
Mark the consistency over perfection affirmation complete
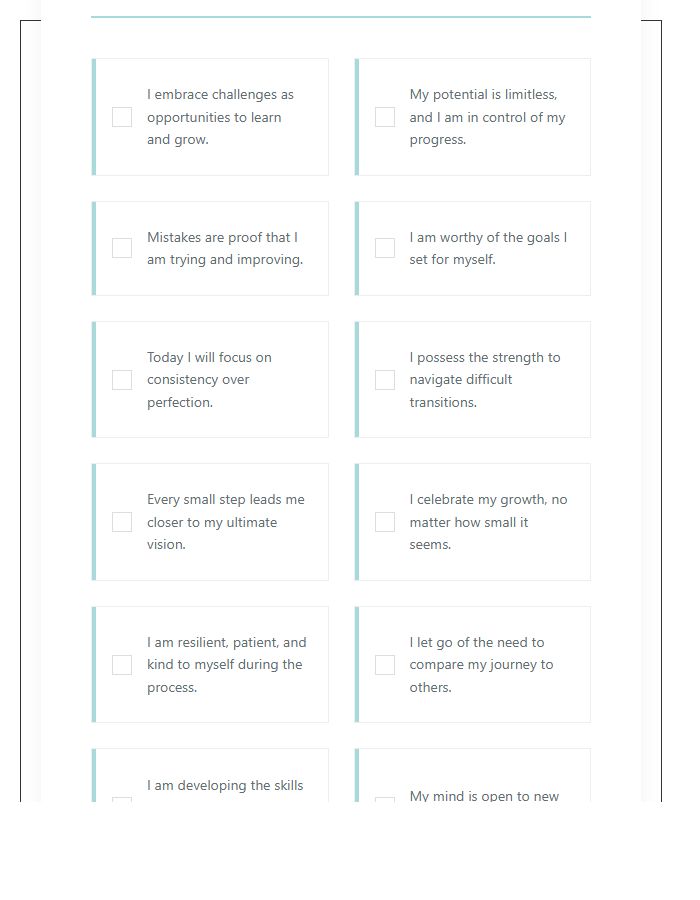coord(122,380)
